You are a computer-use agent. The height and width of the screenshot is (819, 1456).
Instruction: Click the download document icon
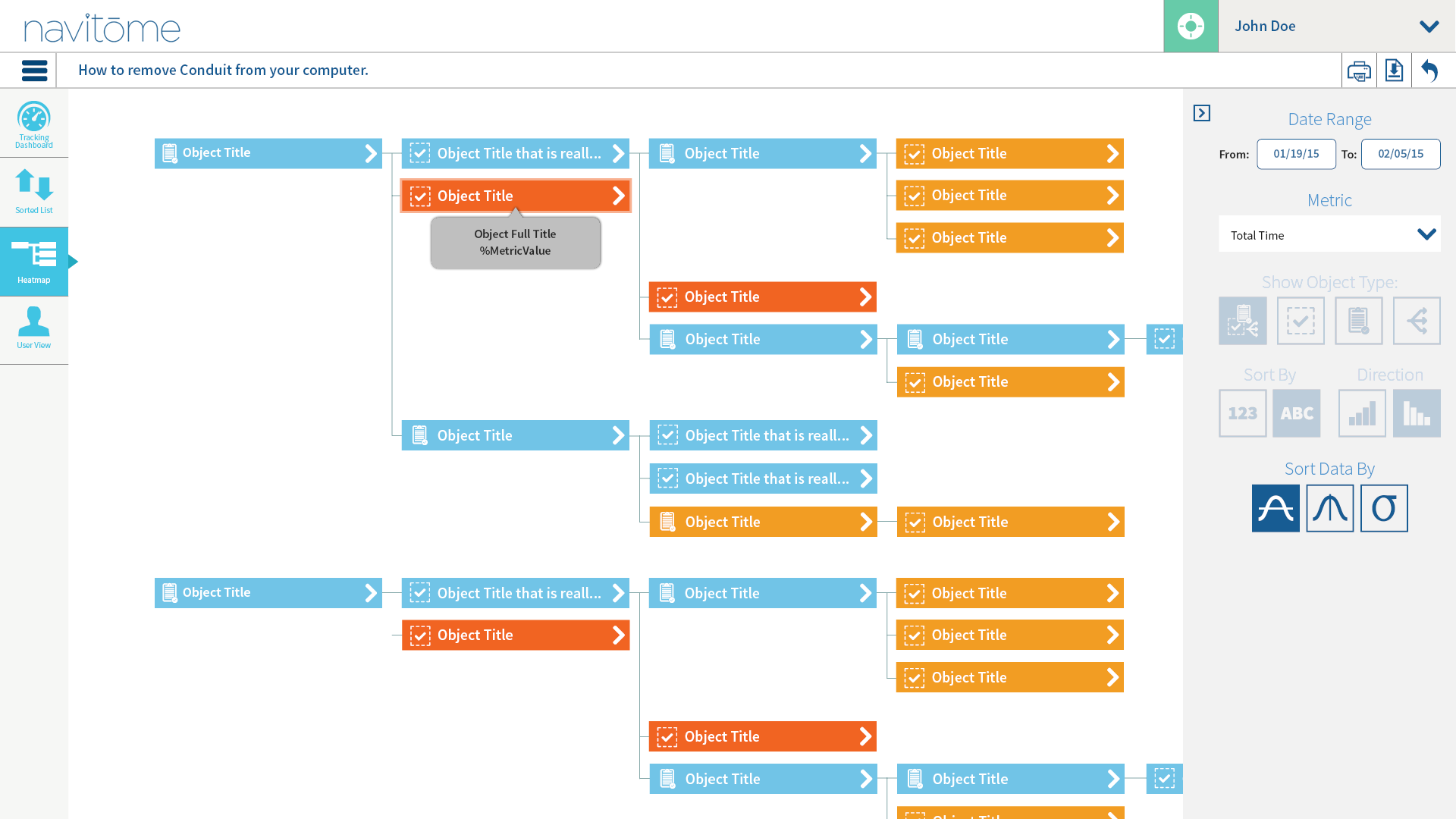coord(1394,71)
